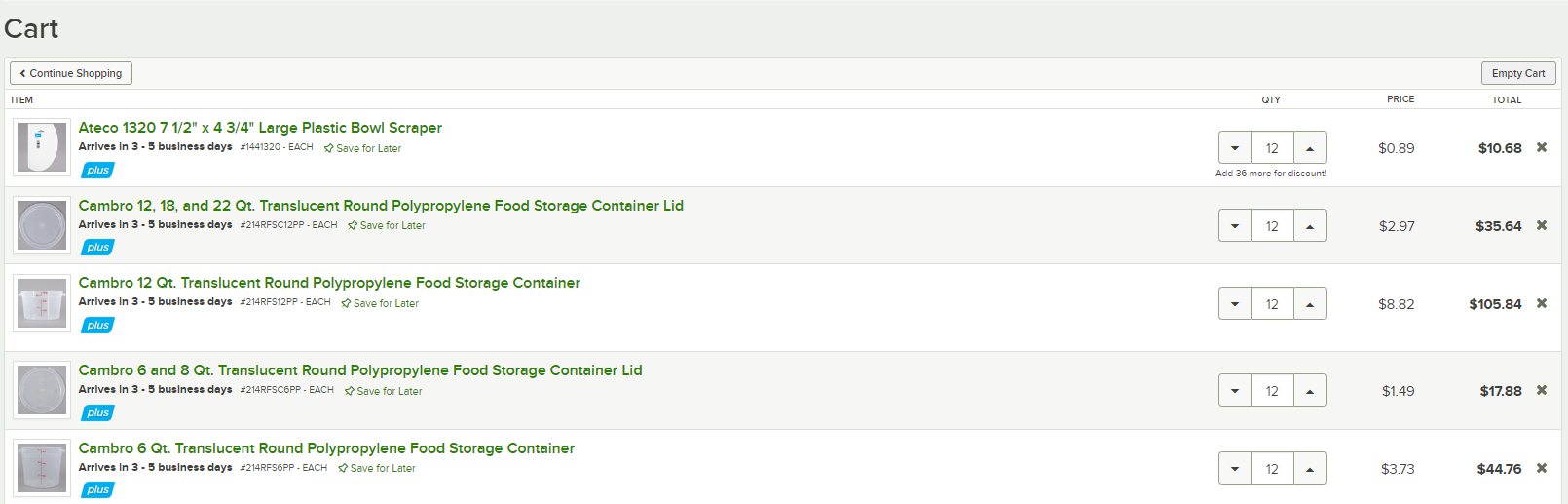Open Ateco 1320 Large Plastic Bowl Scraper link
The image size is (1568, 504).
point(260,128)
